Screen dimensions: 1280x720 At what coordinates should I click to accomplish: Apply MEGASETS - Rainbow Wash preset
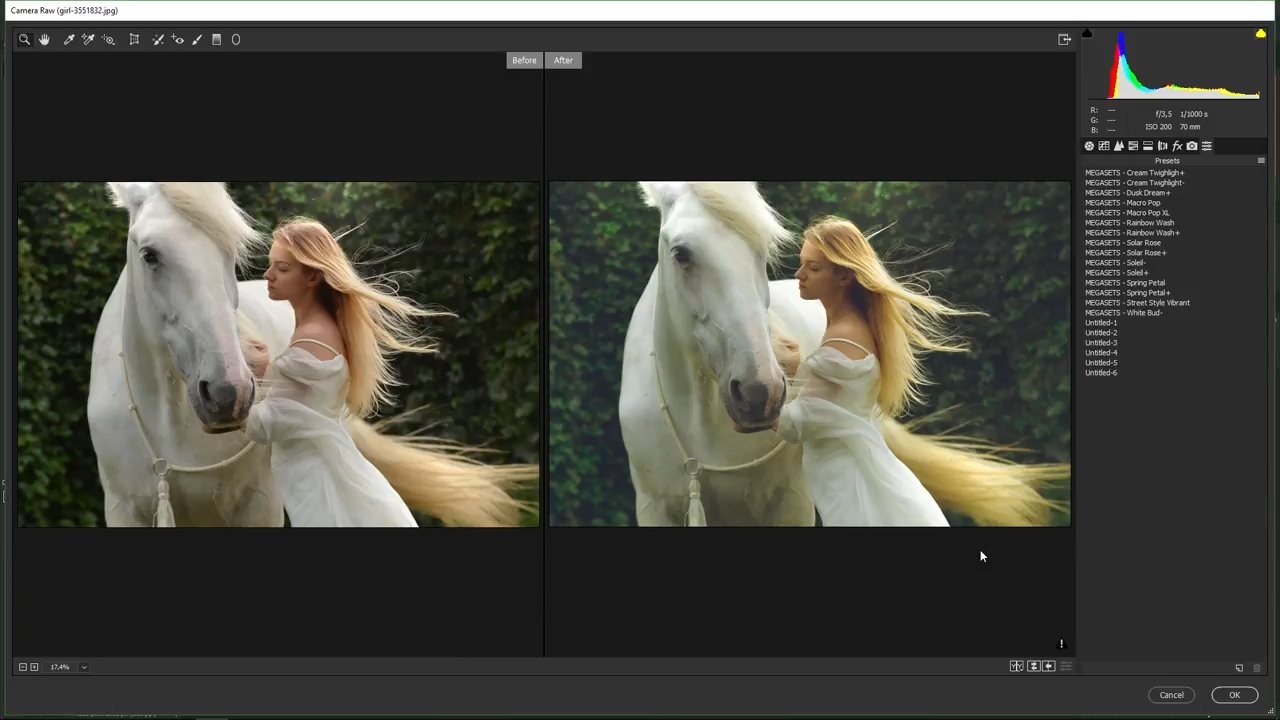click(x=1130, y=223)
